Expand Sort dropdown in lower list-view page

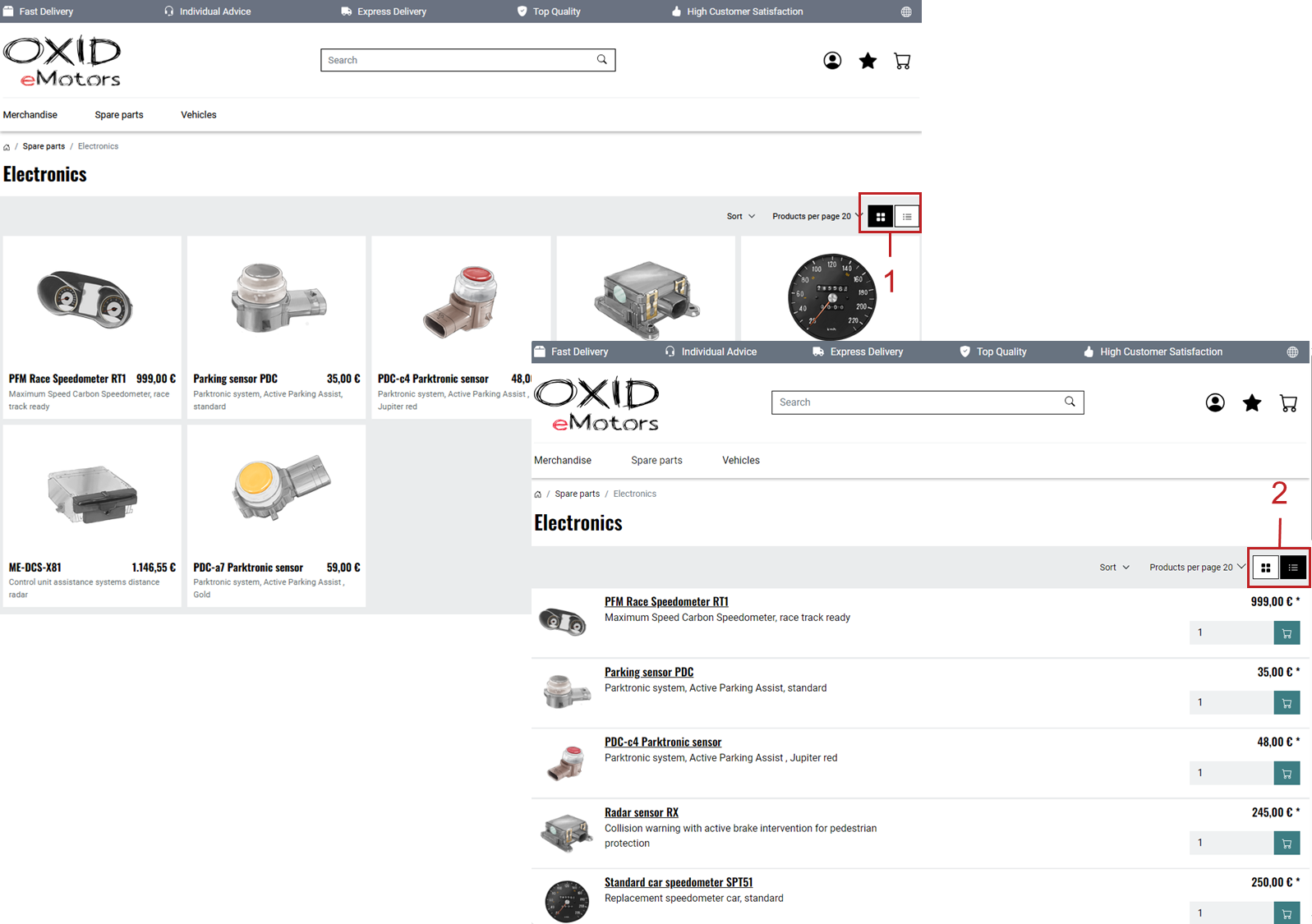tap(1114, 568)
